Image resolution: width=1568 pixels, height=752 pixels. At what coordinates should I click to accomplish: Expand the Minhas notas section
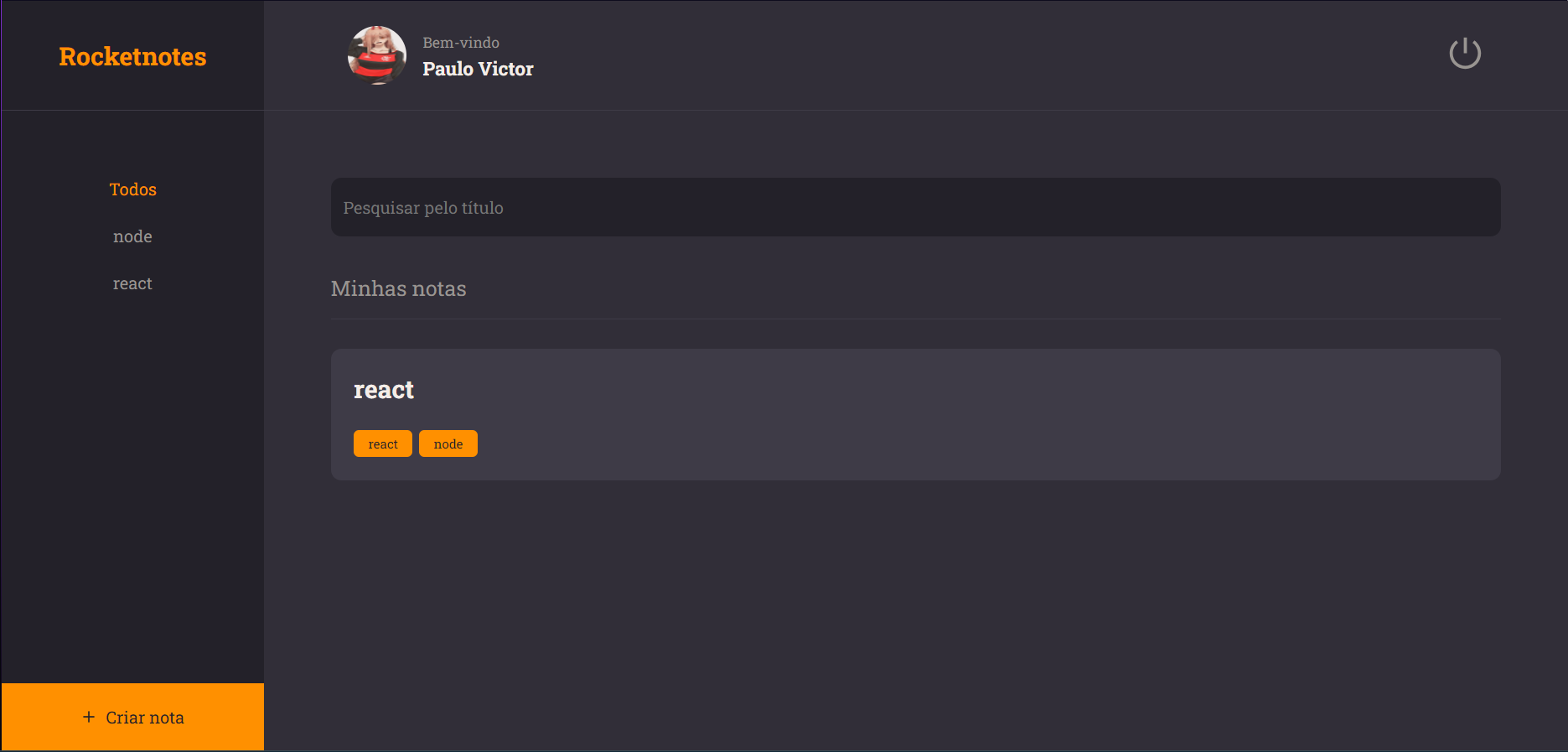[x=399, y=288]
